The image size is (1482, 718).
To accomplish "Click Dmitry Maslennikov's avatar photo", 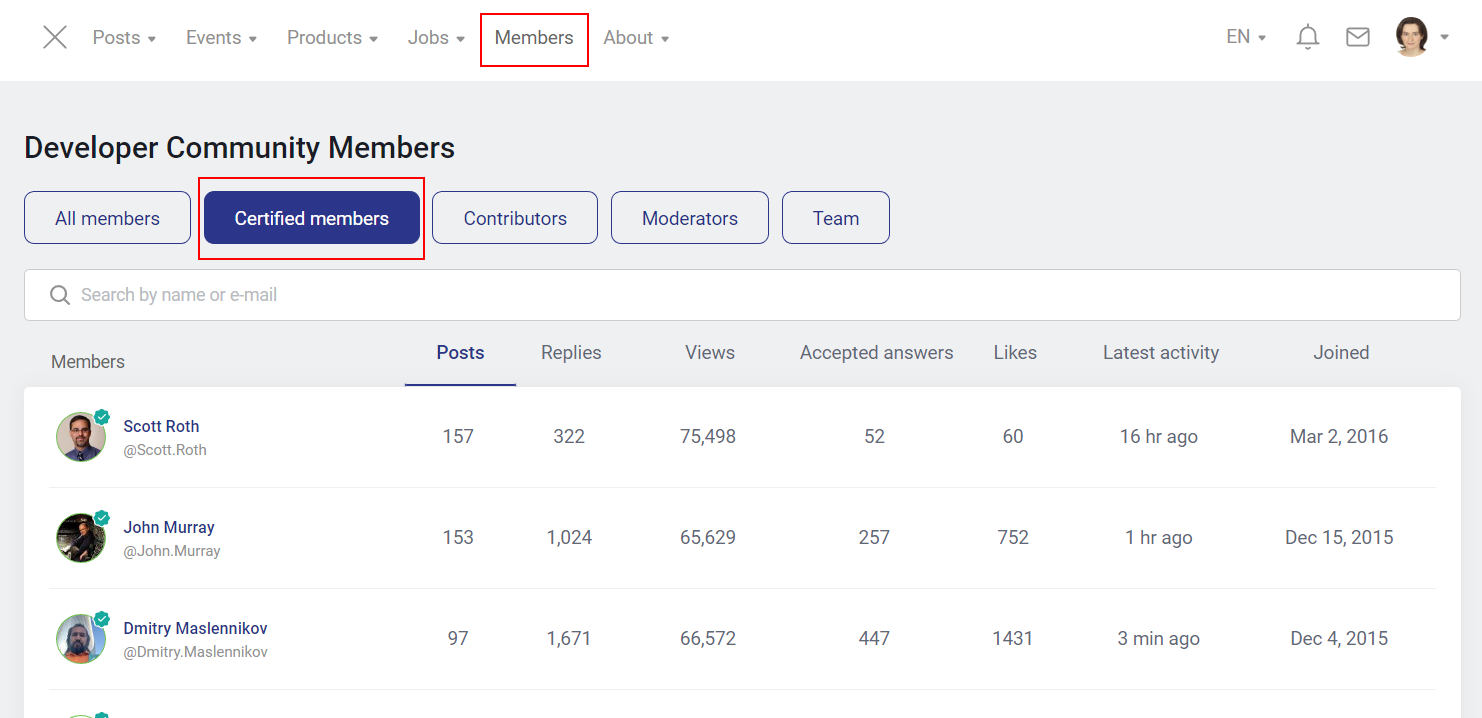I will click(x=81, y=639).
